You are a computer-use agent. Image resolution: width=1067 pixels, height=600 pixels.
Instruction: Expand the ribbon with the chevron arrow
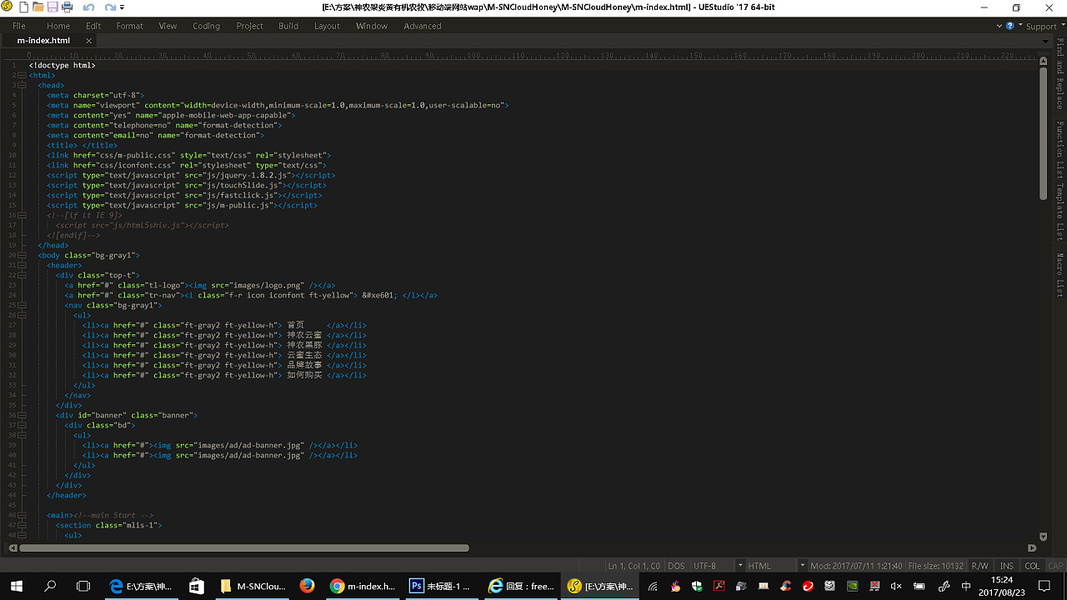[x=999, y=26]
